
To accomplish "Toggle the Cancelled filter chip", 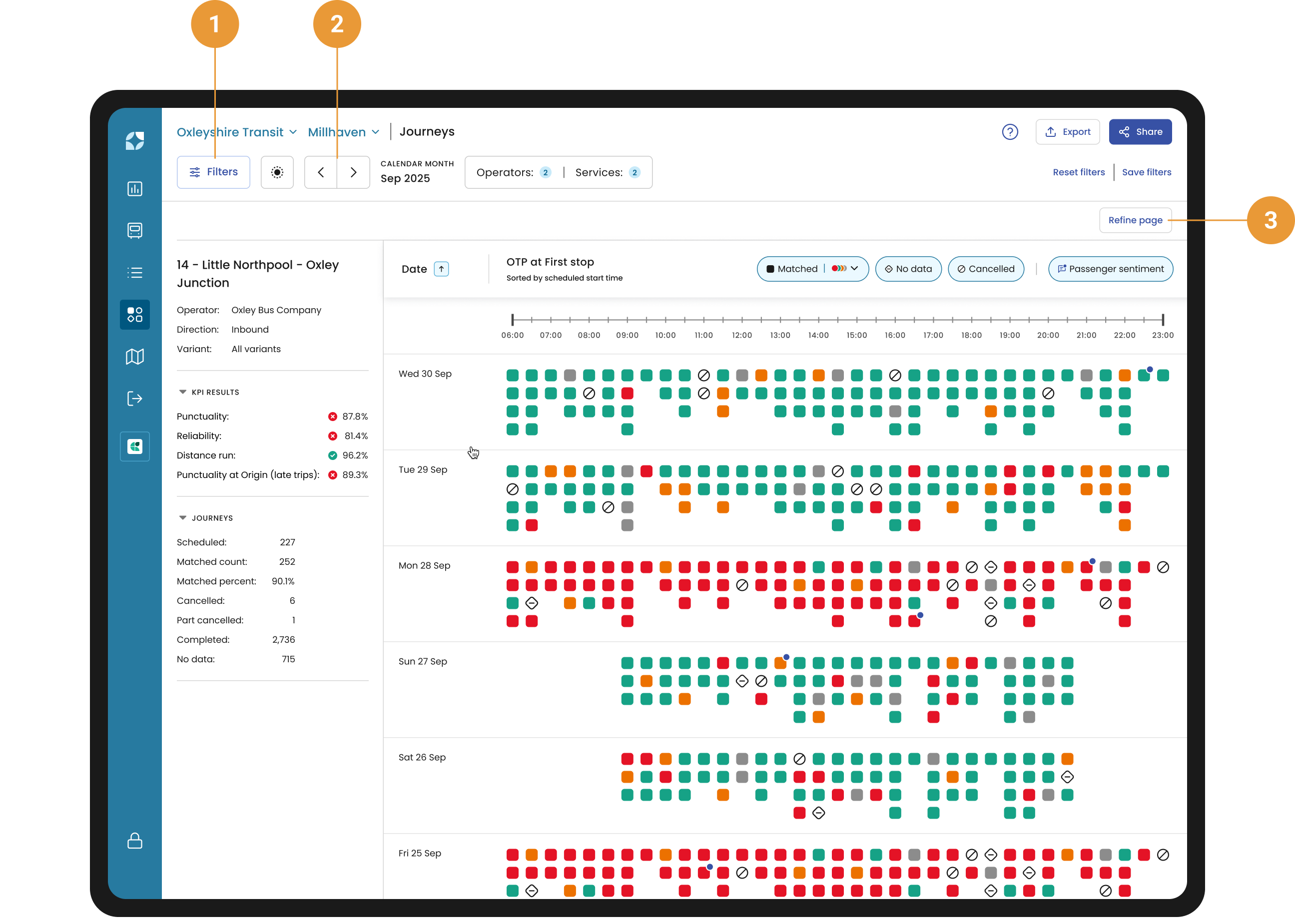I will [986, 269].
